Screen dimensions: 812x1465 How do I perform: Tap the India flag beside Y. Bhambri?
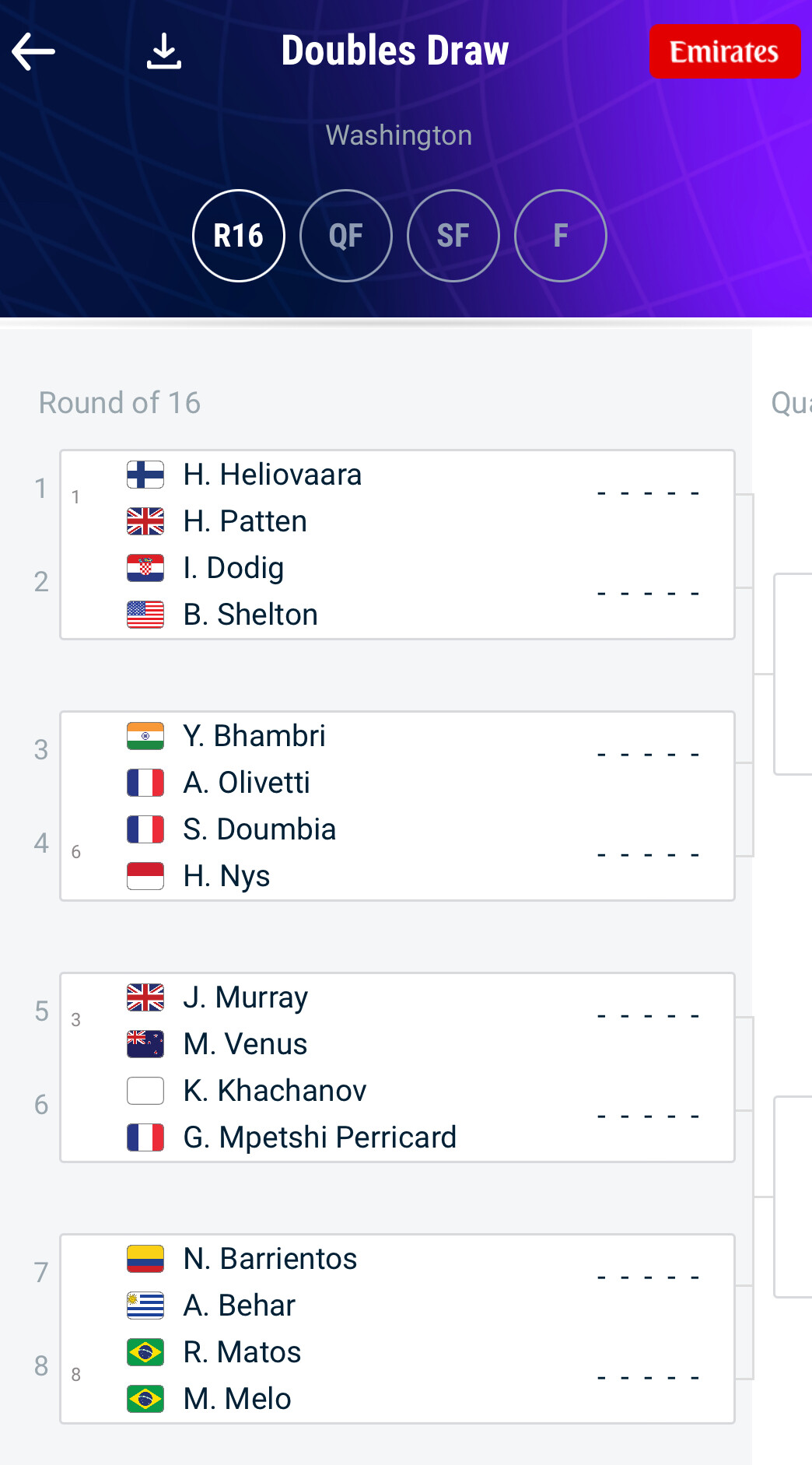145,736
